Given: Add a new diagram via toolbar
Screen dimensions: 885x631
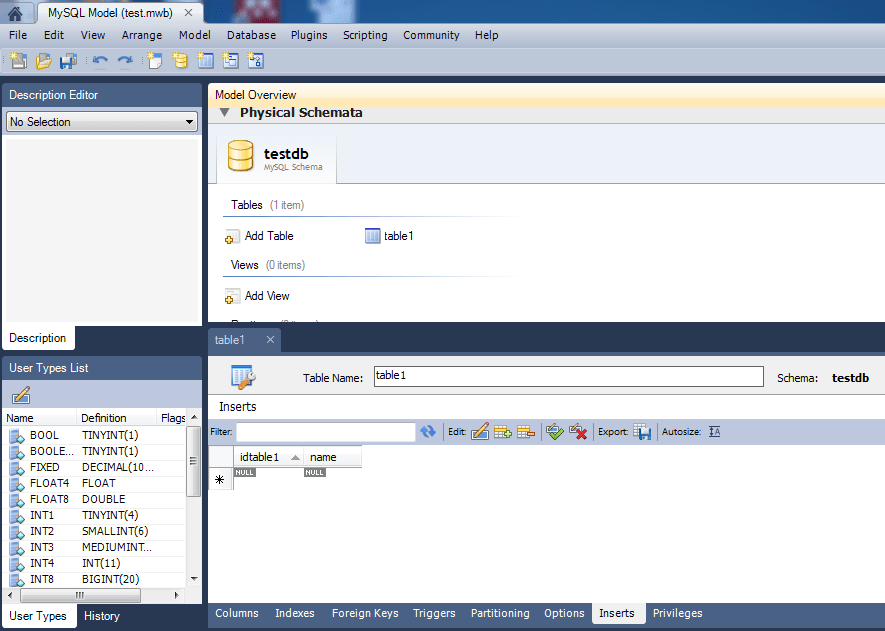Looking at the screenshot, I should tap(155, 60).
